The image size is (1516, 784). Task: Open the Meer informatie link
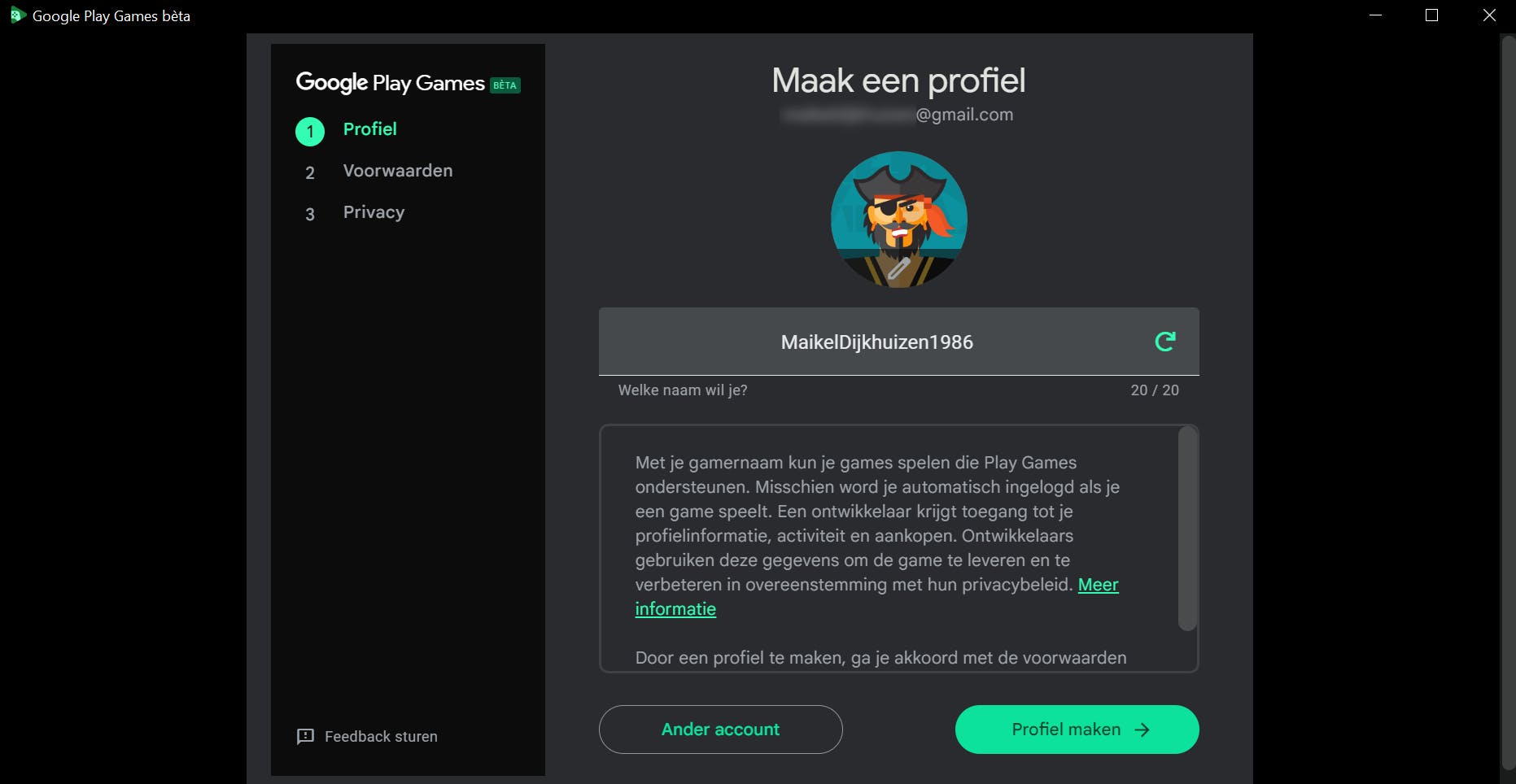coord(1098,585)
